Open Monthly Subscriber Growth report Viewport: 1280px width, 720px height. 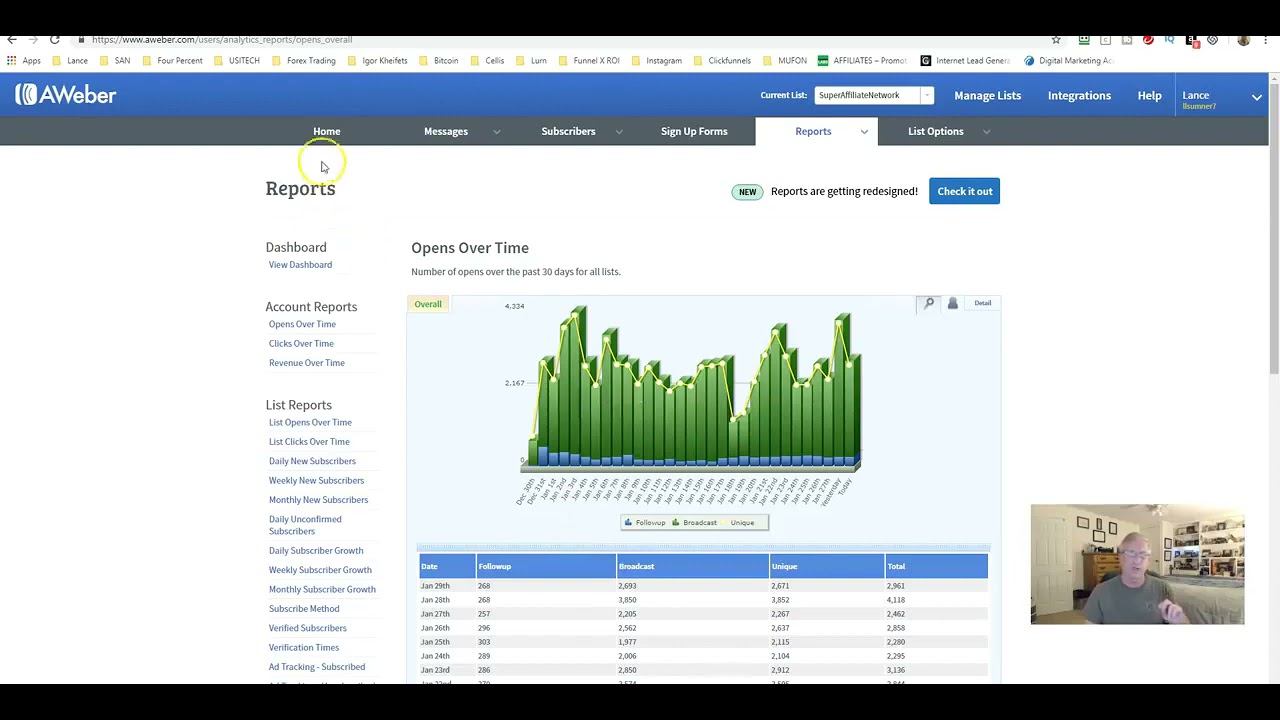[322, 589]
